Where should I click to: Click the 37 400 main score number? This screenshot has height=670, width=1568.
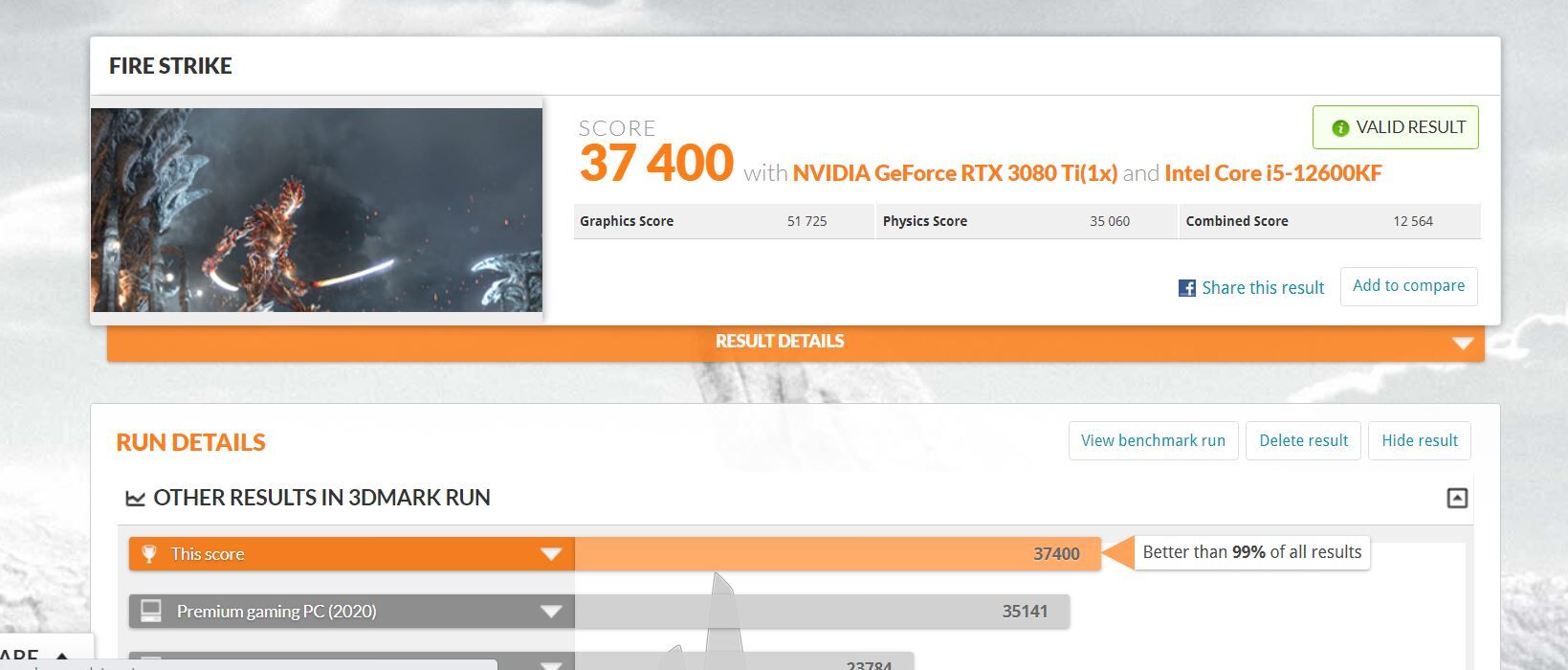[656, 163]
